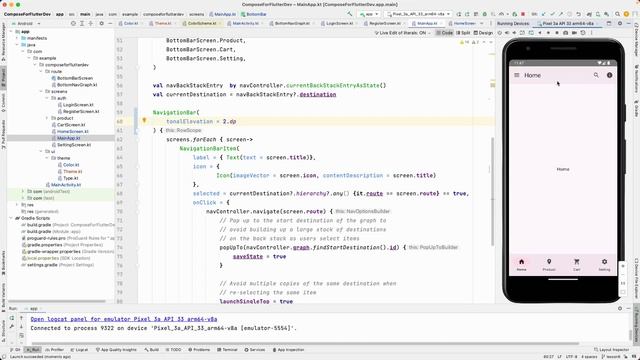Tap the info icon in emulator app bar
The image size is (640, 360).
pos(609,75)
